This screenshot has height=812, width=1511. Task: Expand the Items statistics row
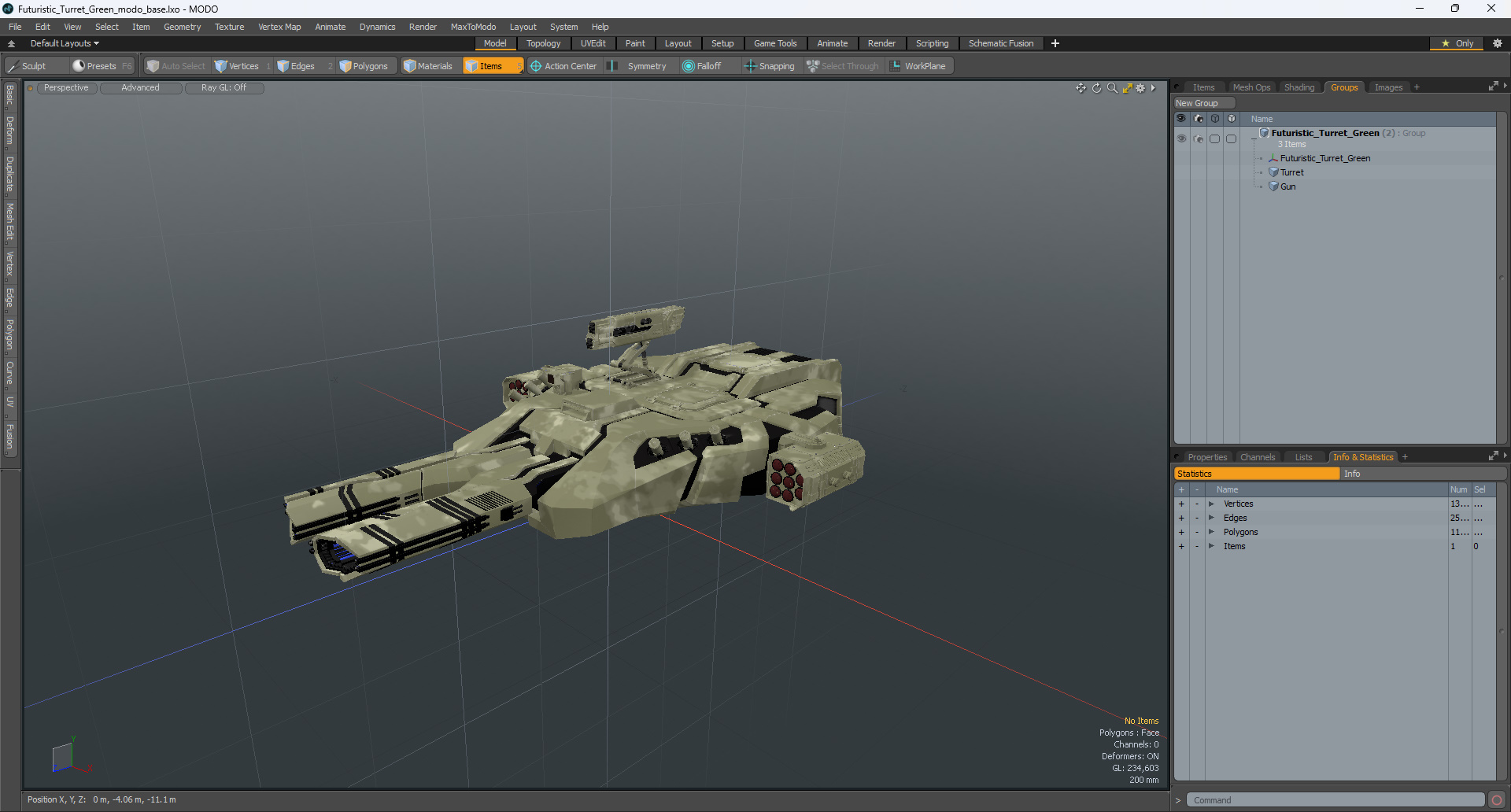point(1211,546)
